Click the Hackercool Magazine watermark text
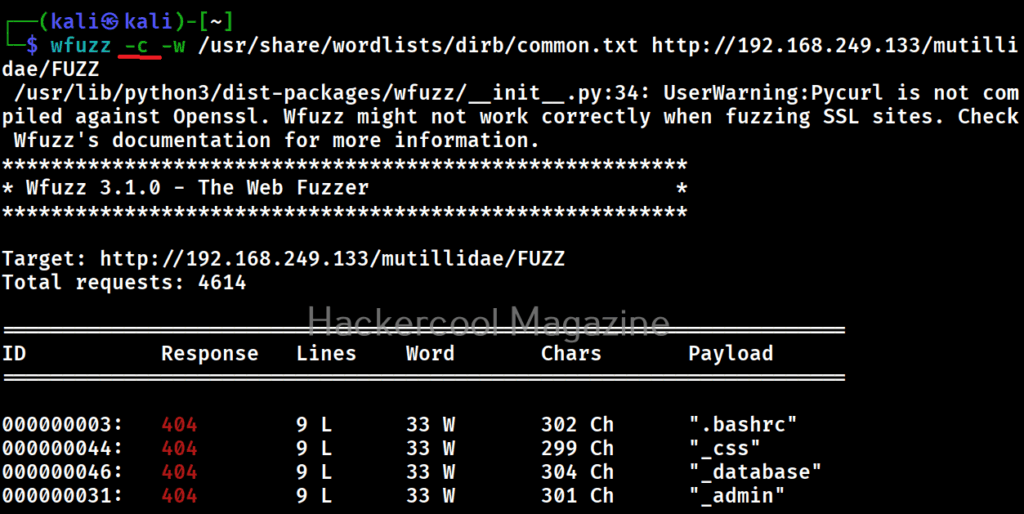1024x514 pixels. tap(487, 322)
